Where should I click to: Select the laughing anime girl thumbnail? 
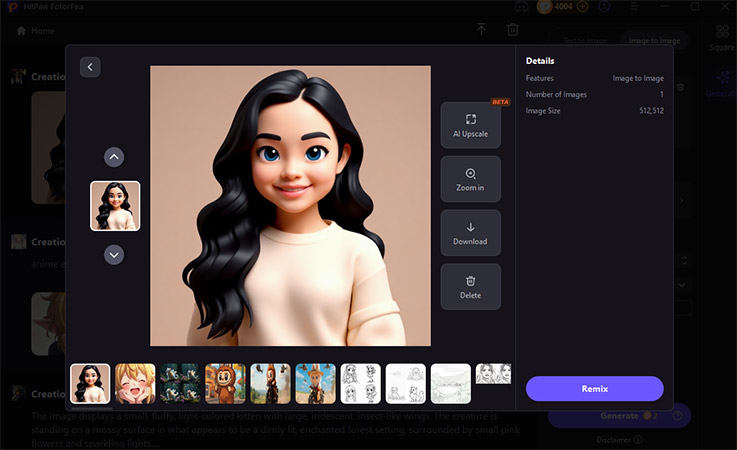click(135, 383)
